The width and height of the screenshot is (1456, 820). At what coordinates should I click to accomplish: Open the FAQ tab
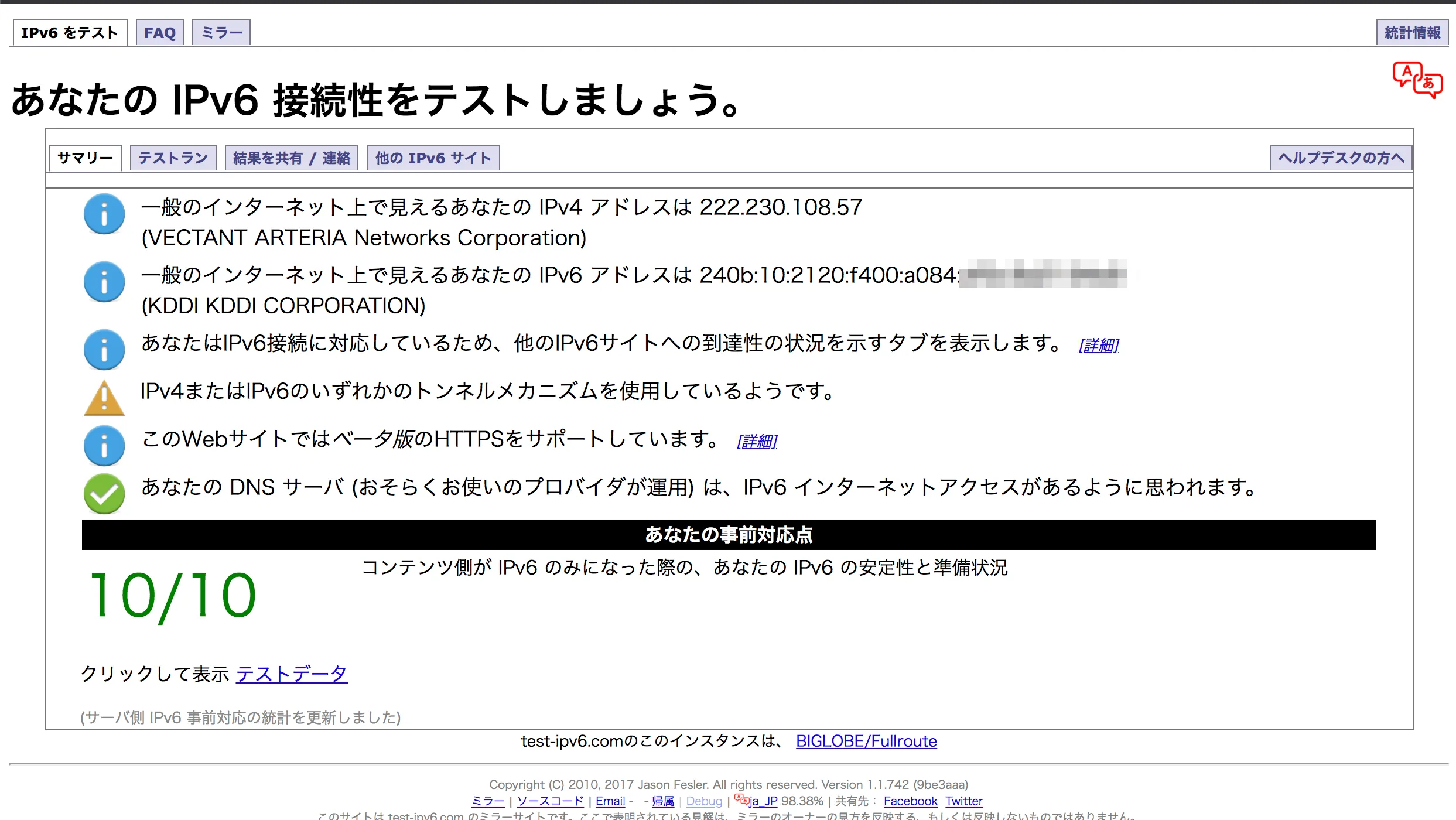pos(160,33)
